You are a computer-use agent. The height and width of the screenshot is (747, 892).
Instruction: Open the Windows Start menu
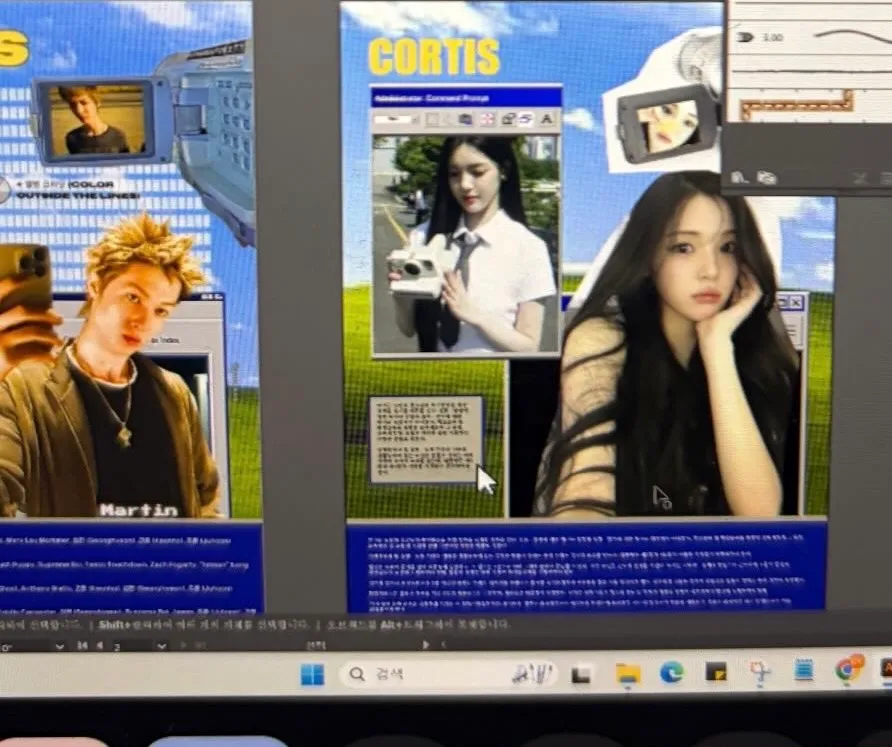point(312,675)
